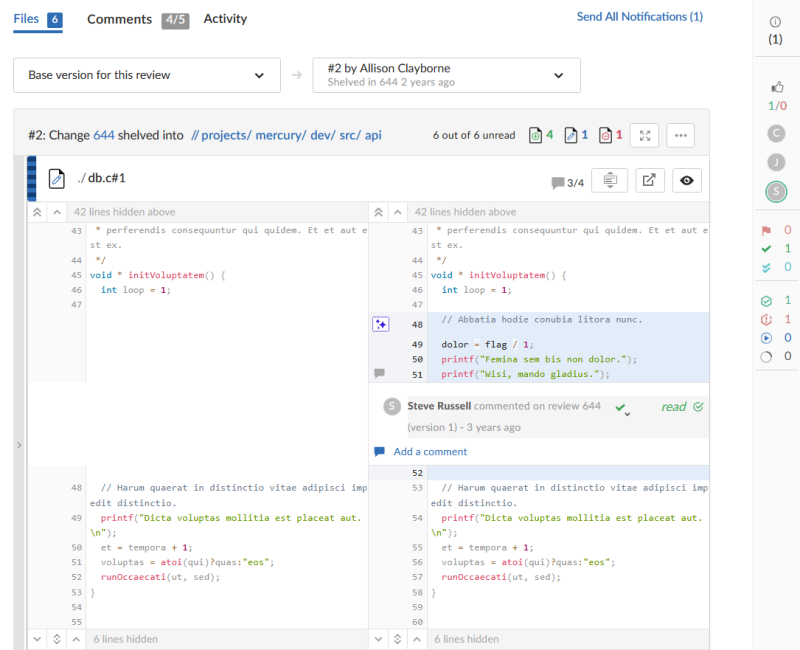Switch to the Activity tab
Screen dimensions: 800x650
[225, 19]
